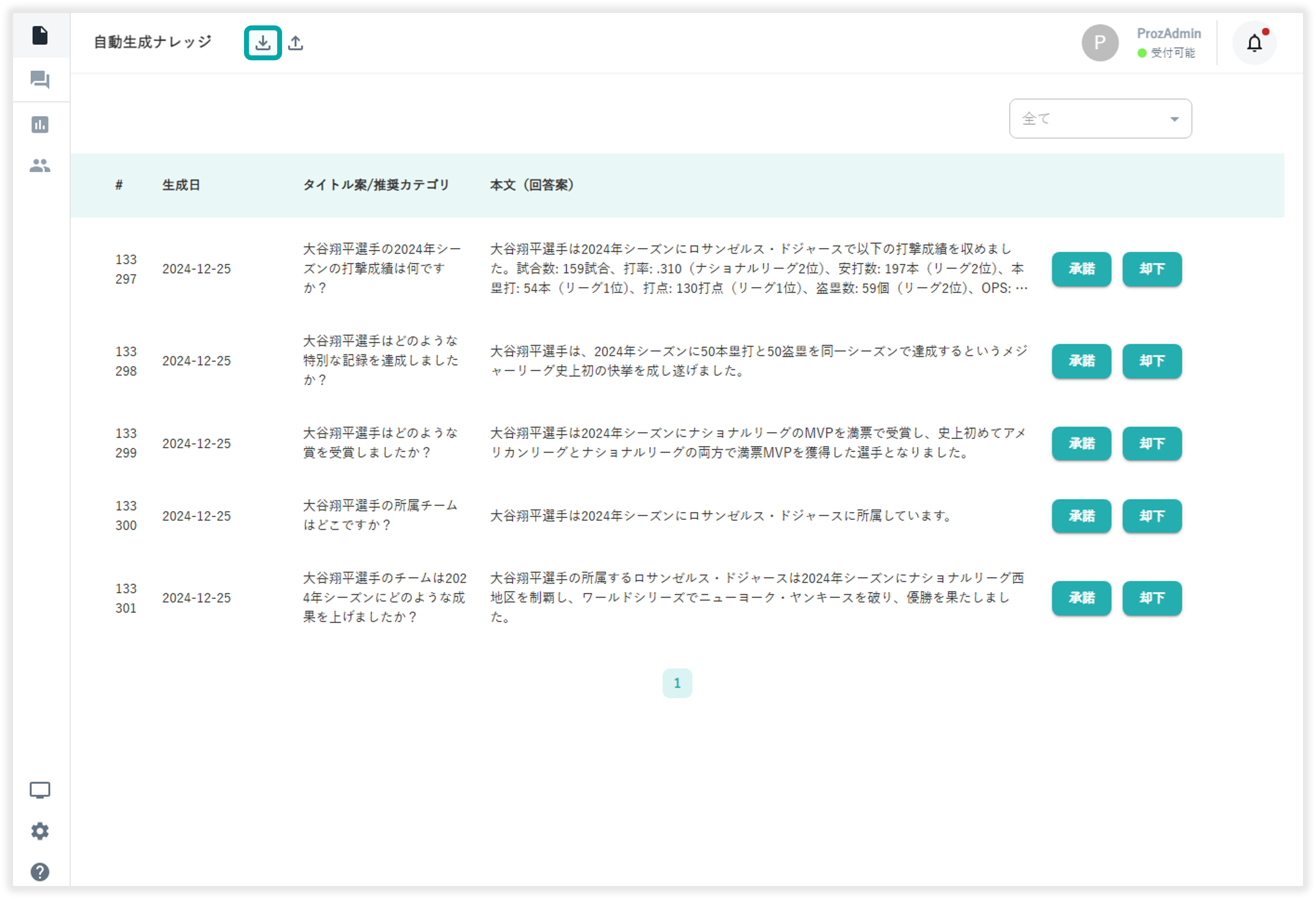Click title 大谷翔平選手はどのような特別な記録を達成しましたか？
Viewport: 1316px width, 899px height.
coord(380,360)
